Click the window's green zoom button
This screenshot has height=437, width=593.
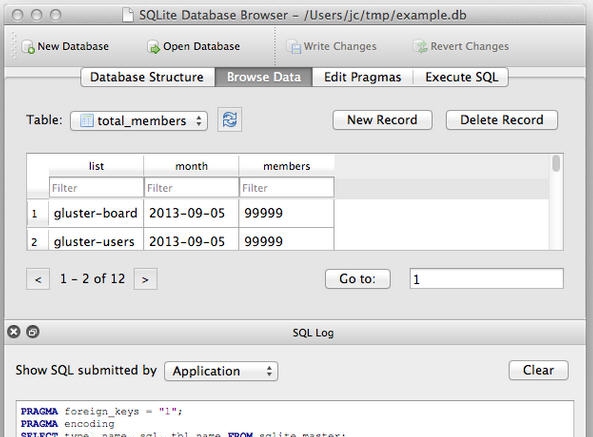tap(56, 15)
